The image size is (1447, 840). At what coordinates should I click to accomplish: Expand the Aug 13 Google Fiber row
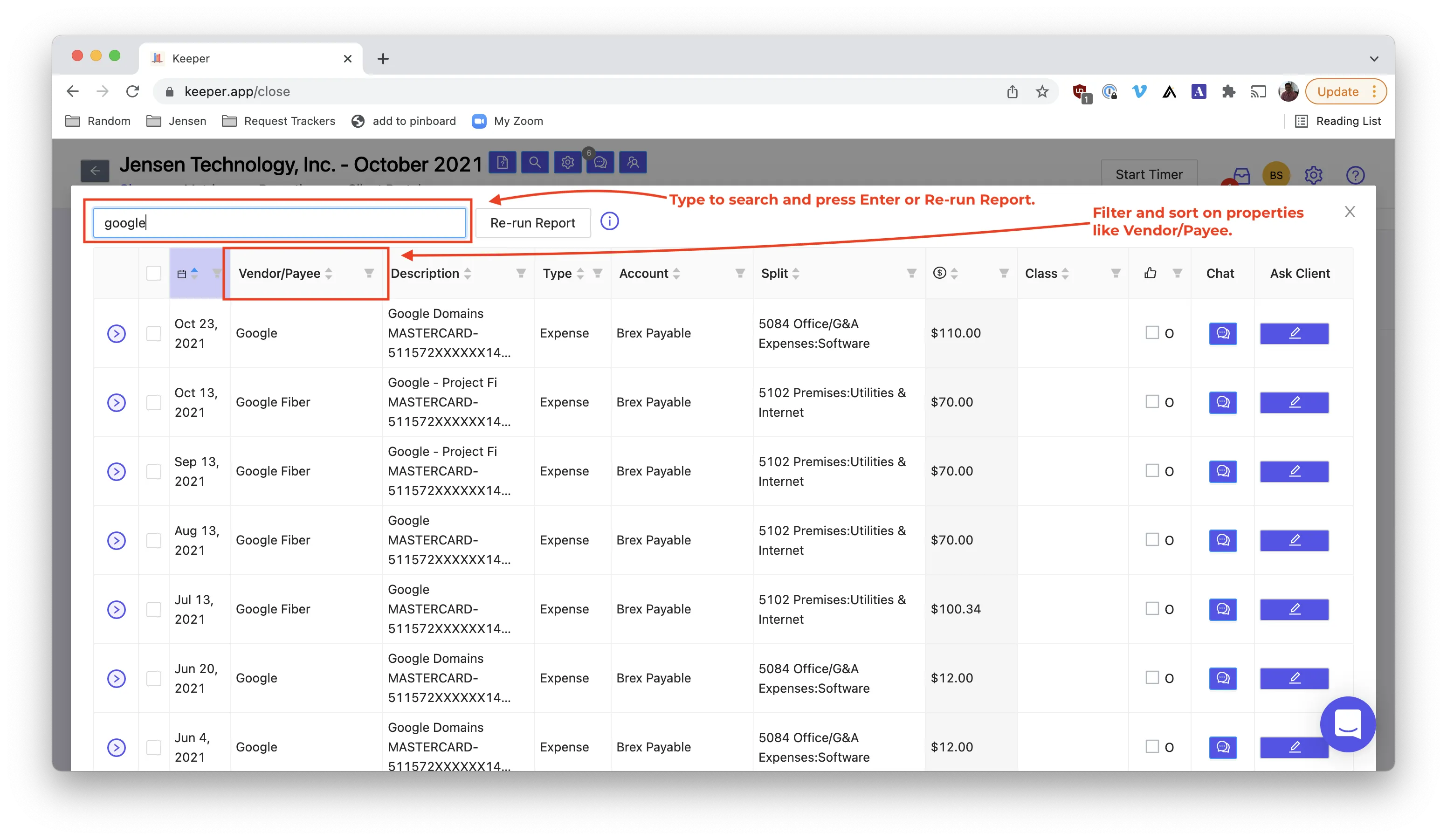[117, 540]
